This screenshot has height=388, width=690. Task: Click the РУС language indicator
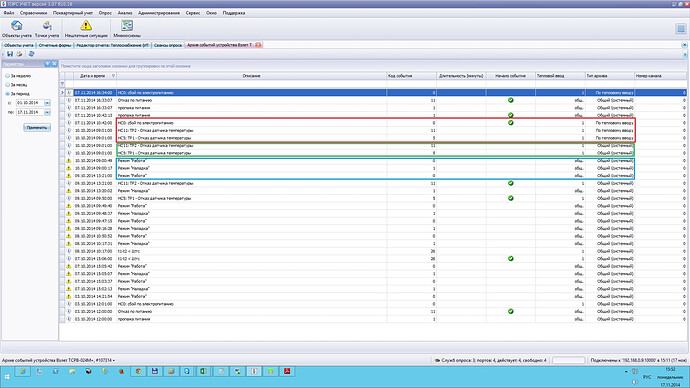[x=647, y=377]
